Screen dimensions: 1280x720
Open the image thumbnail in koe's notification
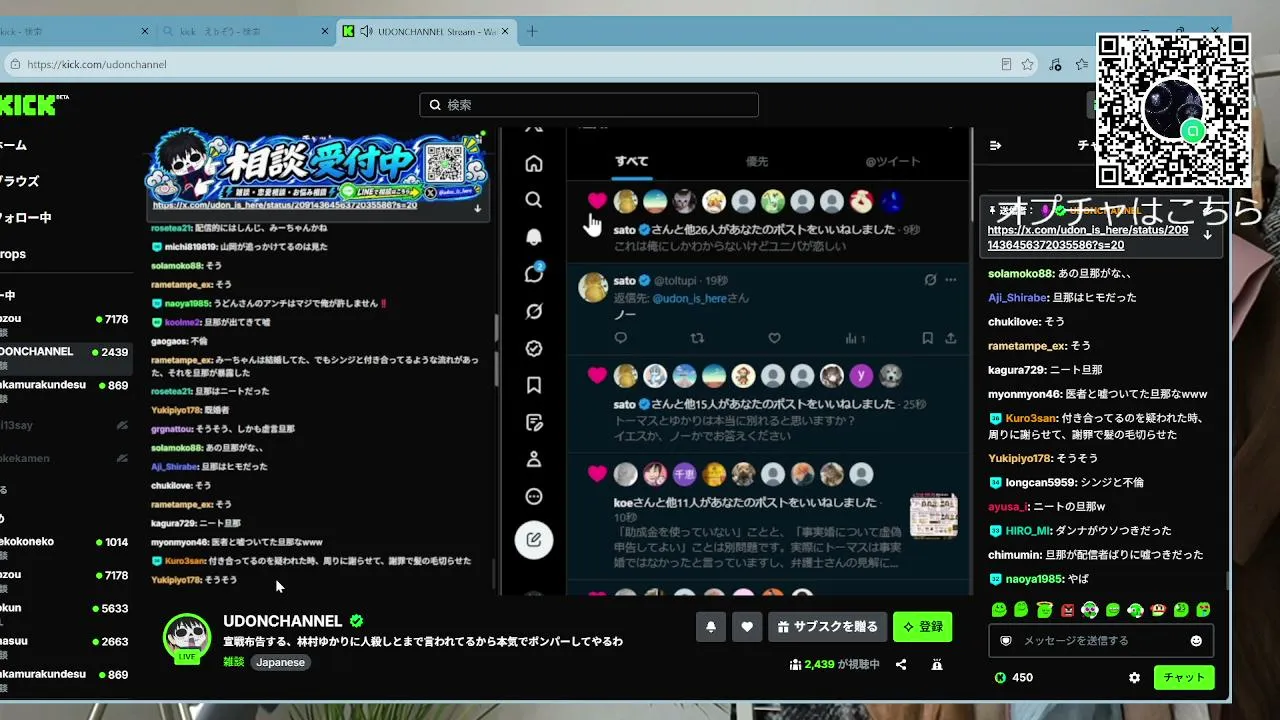933,515
